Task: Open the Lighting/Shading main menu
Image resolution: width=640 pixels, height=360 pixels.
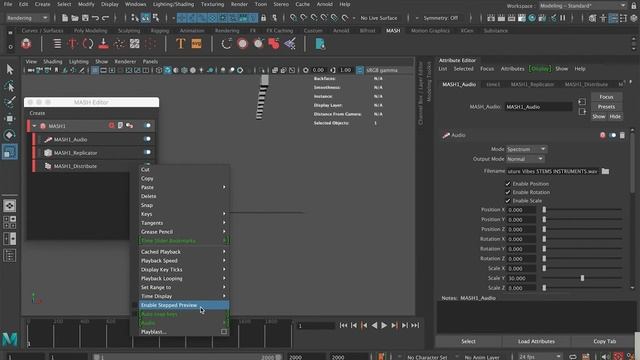Action: (173, 4)
